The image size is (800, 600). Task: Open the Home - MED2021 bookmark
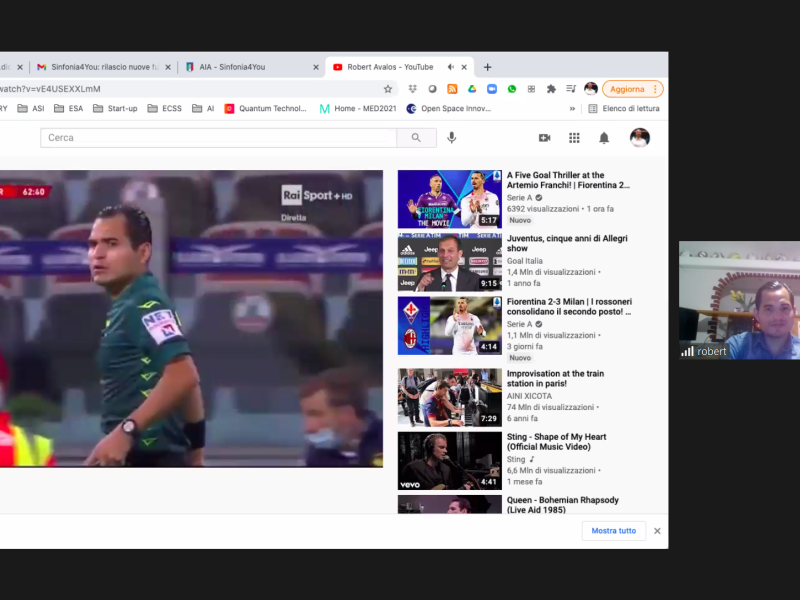tap(358, 109)
